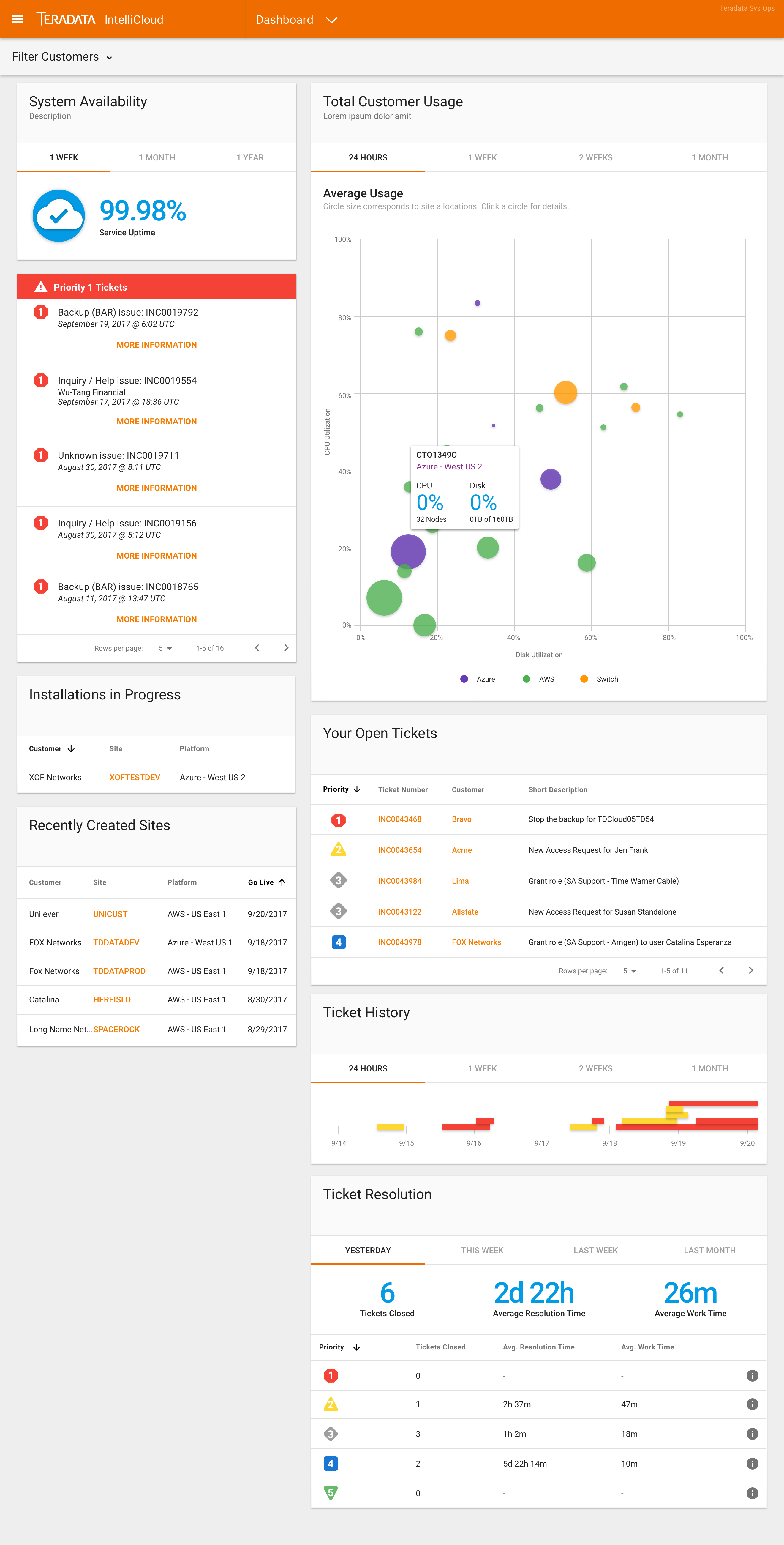This screenshot has width=784, height=1545.
Task: Open MORE INFORMATION for INC0019156
Action: coord(157,556)
